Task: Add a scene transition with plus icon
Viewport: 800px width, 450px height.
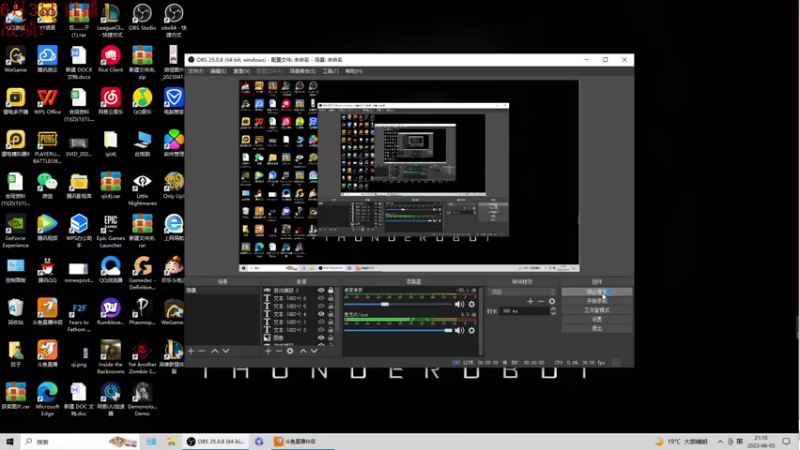Action: tap(530, 302)
